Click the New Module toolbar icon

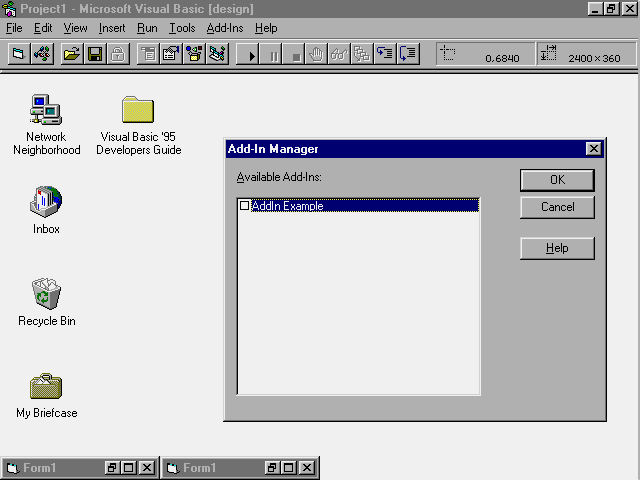click(42, 53)
